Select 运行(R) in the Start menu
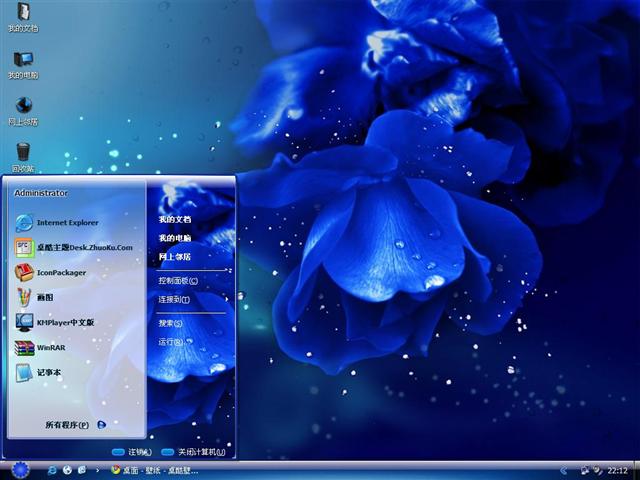The image size is (640, 480). coord(170,342)
